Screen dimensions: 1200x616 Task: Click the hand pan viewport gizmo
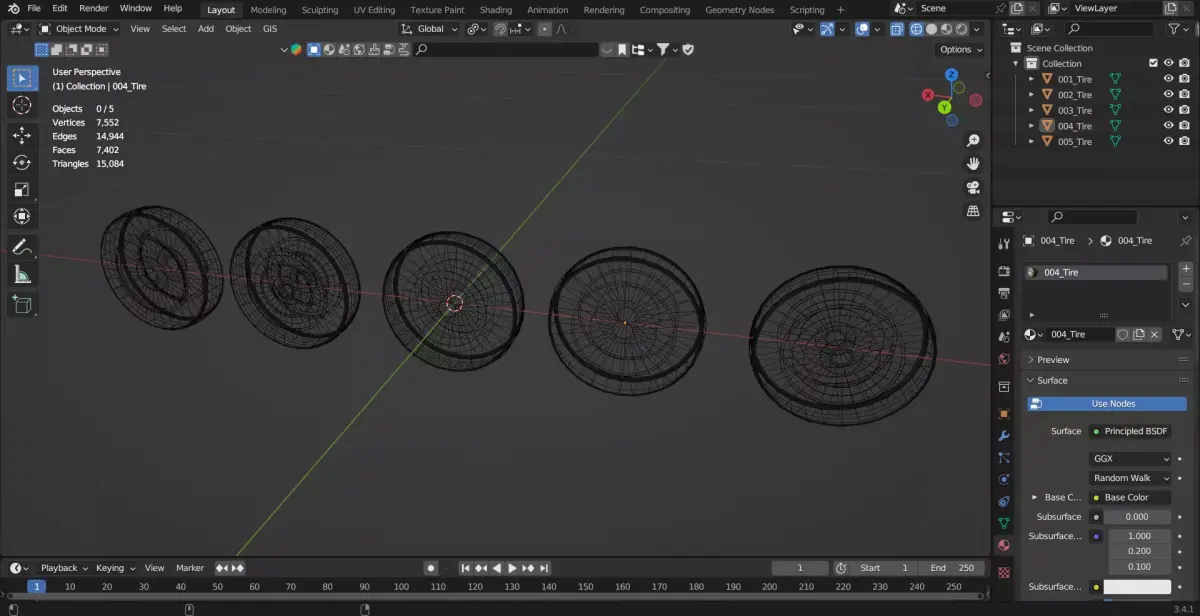973,164
